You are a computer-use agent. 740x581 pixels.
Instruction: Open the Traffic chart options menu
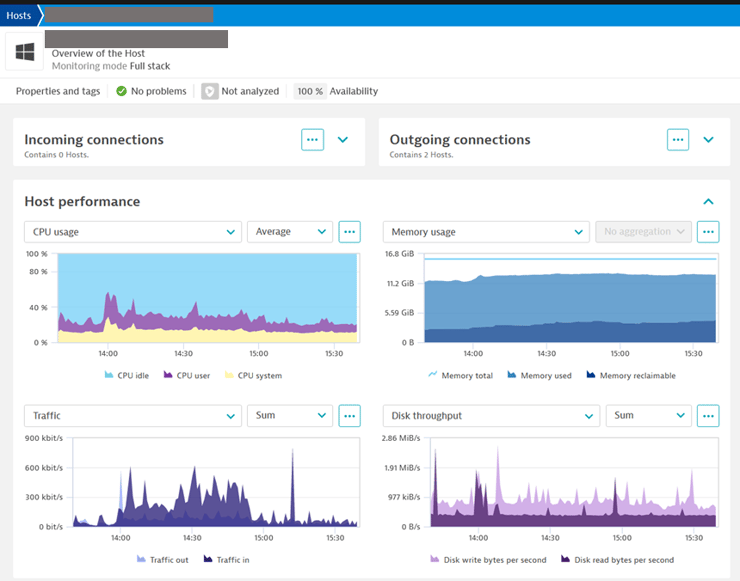click(349, 416)
